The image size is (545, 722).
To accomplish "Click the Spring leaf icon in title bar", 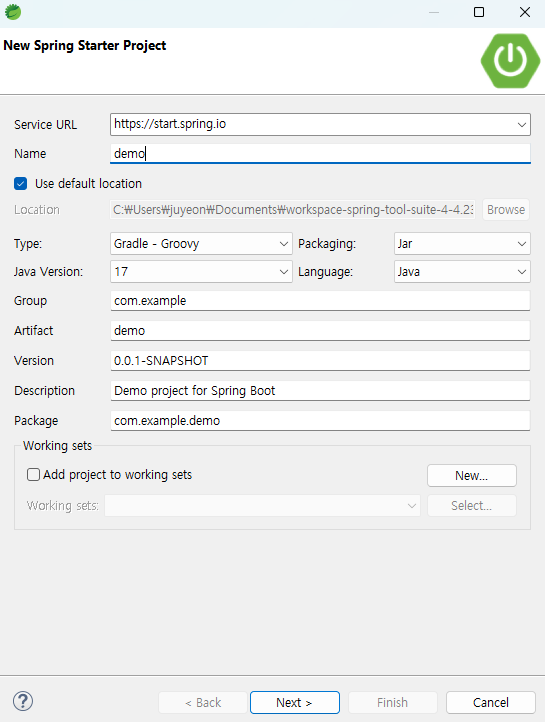I will click(x=13, y=12).
